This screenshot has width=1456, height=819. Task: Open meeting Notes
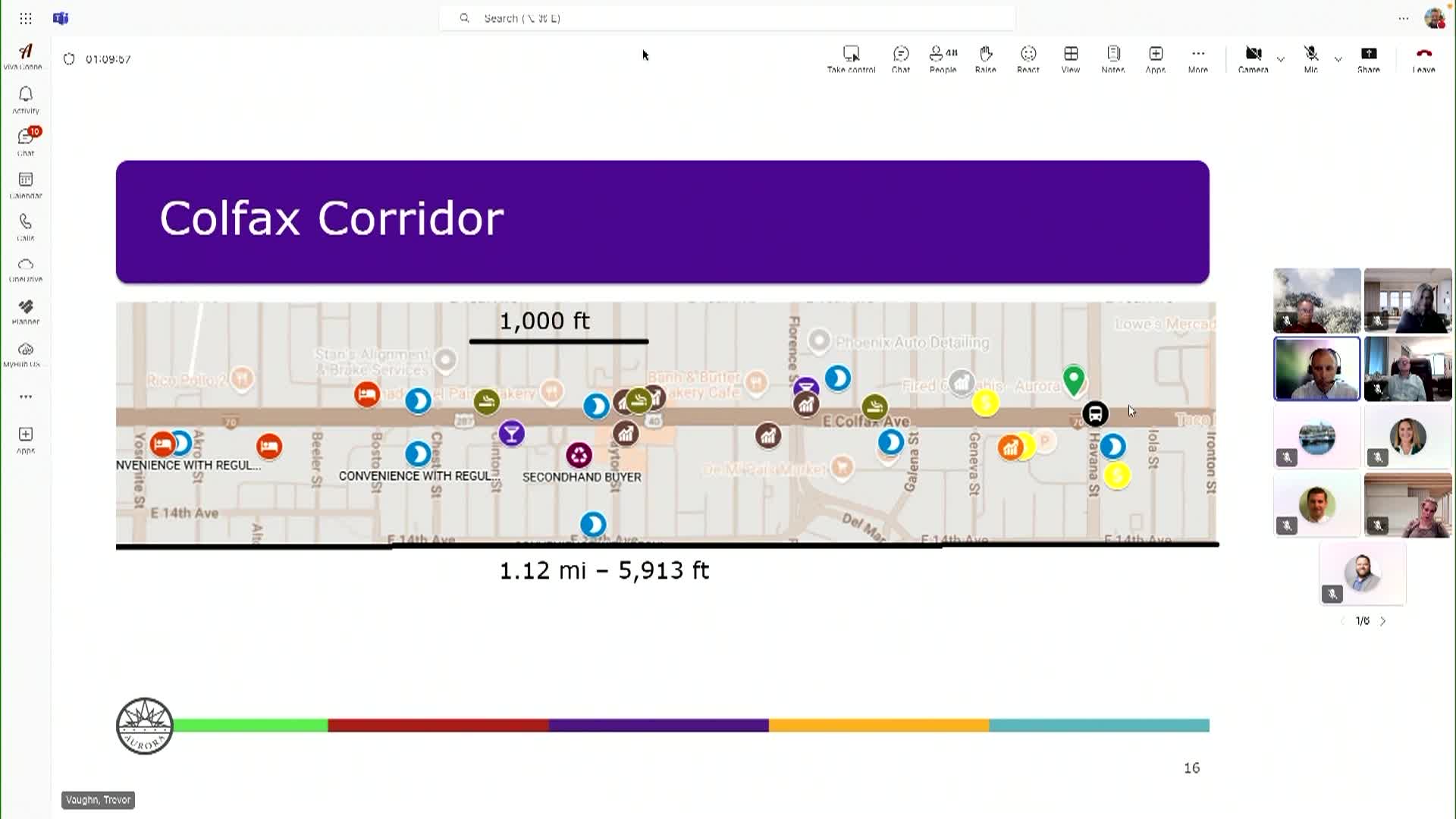1112,58
